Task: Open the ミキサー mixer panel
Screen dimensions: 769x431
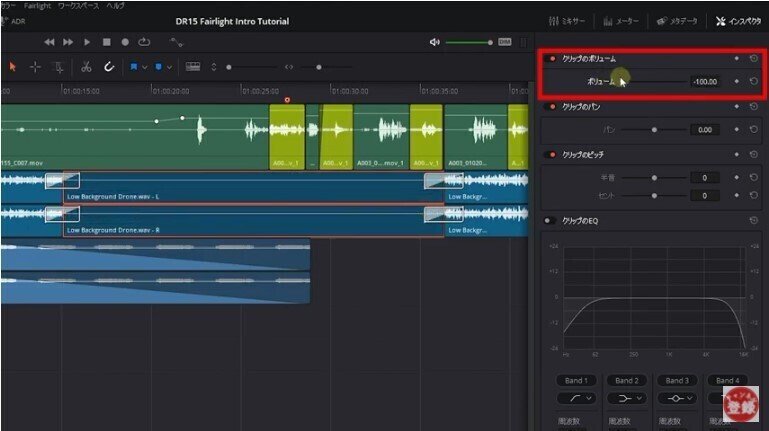Action: pyautogui.click(x=566, y=21)
